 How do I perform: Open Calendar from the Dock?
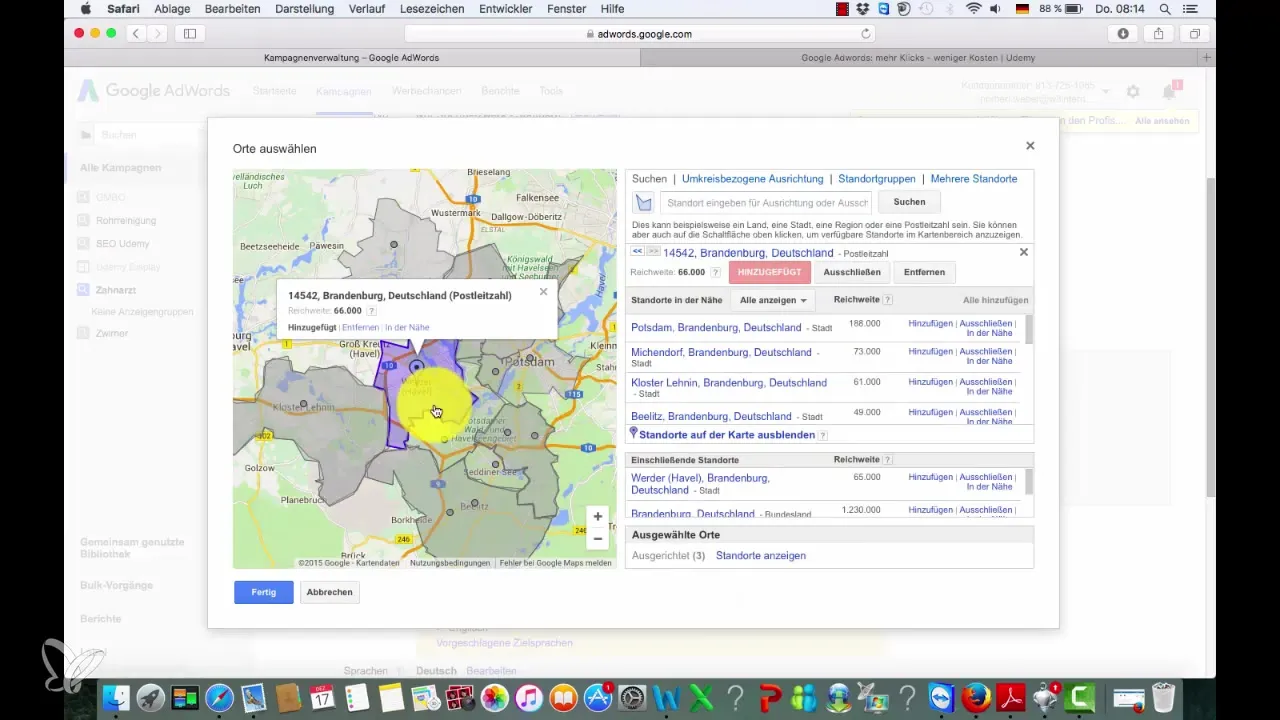323,697
